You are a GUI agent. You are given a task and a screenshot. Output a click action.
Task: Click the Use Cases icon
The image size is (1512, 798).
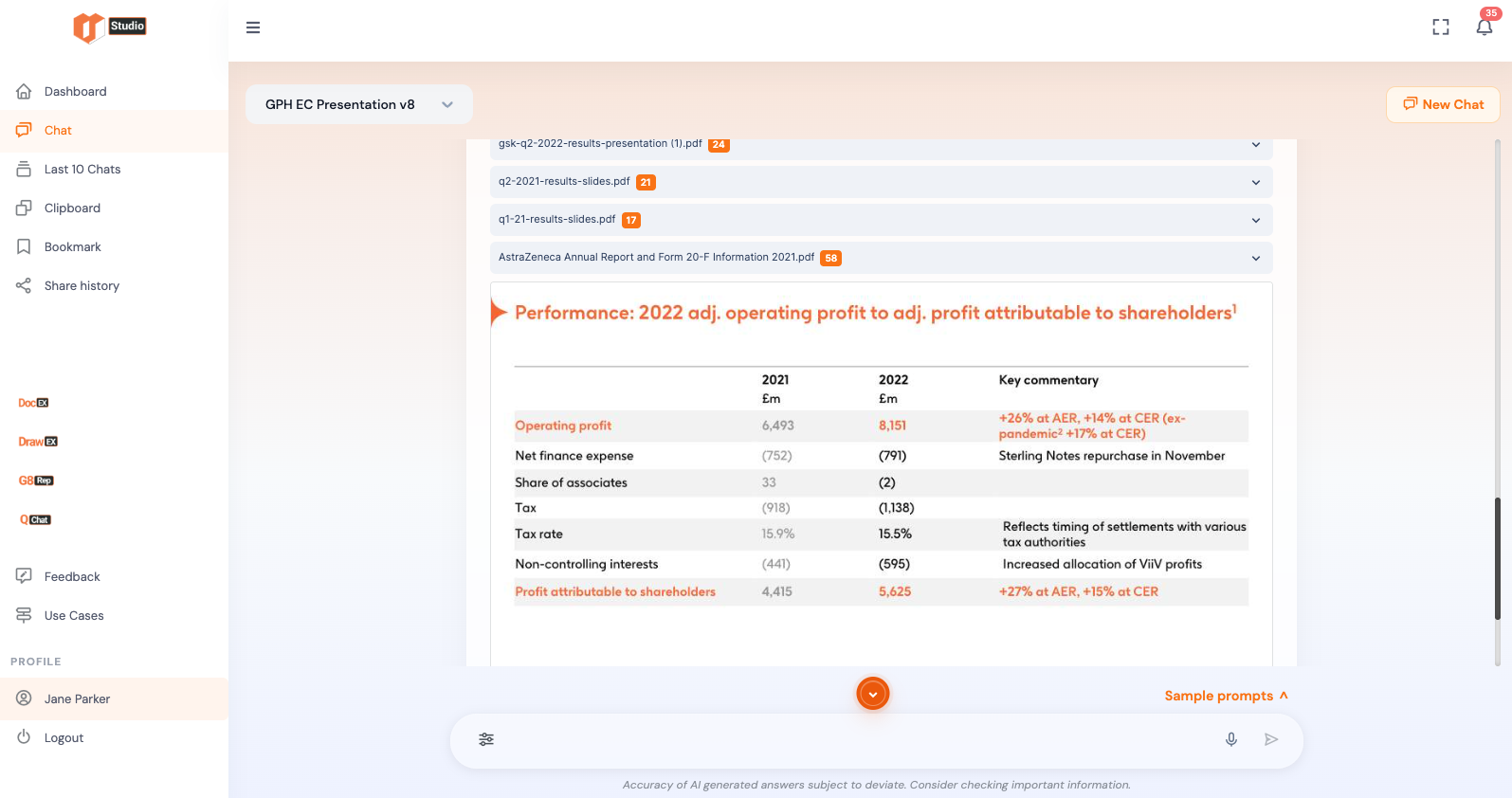(24, 615)
